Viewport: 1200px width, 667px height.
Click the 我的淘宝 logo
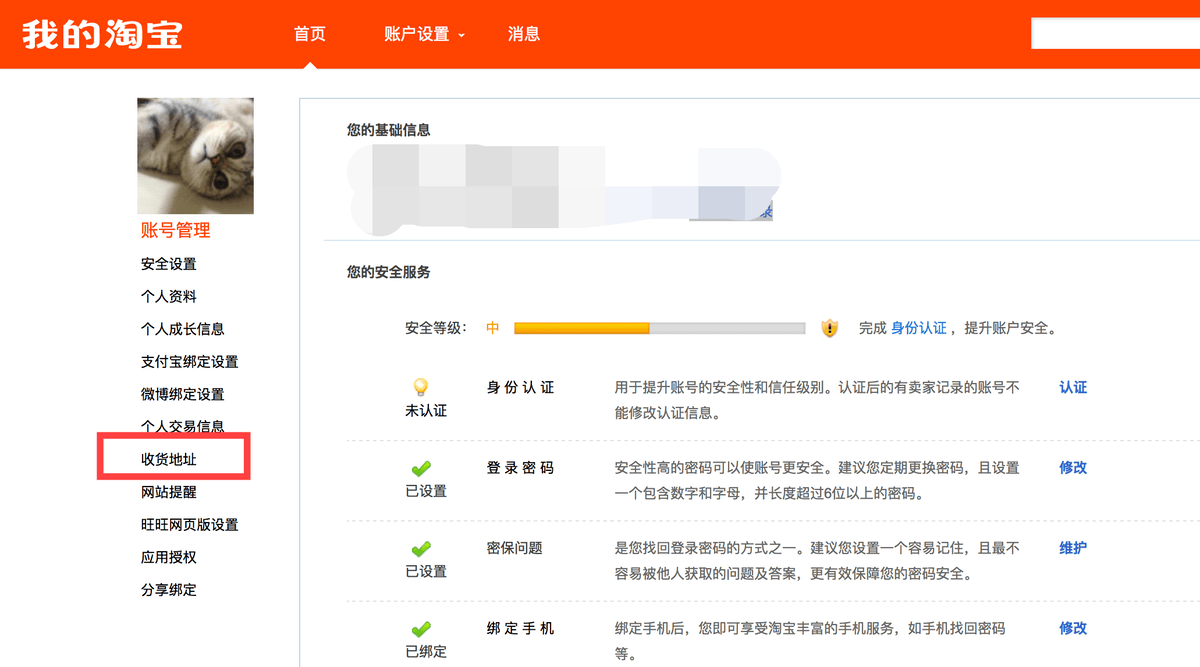pos(102,34)
